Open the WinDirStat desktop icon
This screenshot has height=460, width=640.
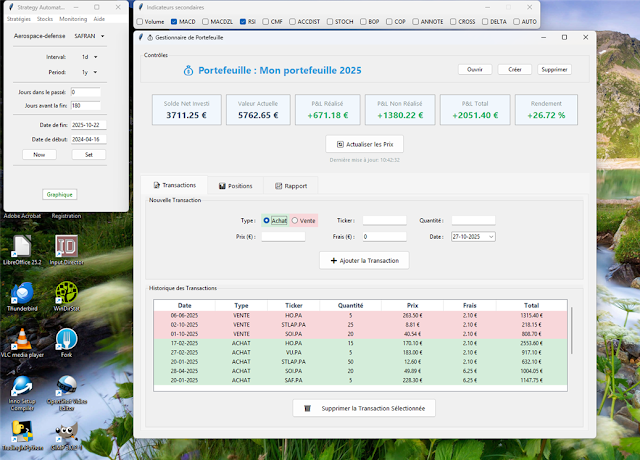coord(67,293)
